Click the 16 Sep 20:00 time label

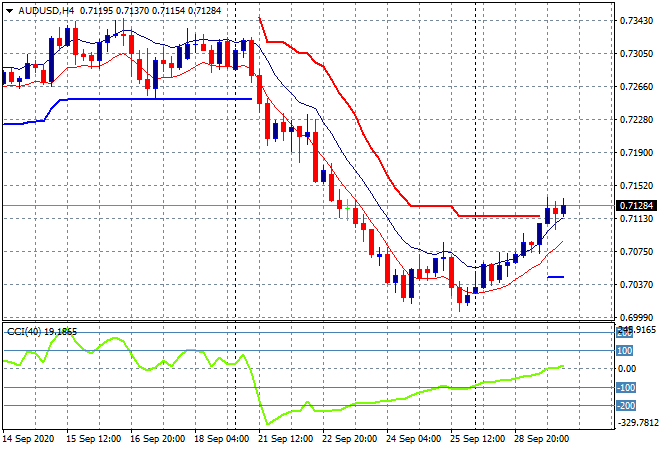[x=157, y=439]
